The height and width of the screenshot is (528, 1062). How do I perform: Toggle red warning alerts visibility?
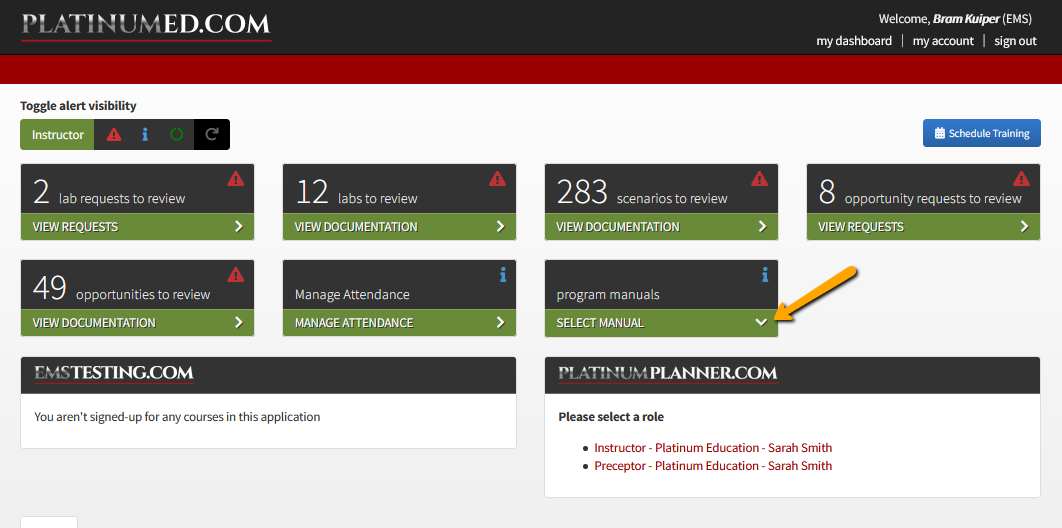pos(114,135)
